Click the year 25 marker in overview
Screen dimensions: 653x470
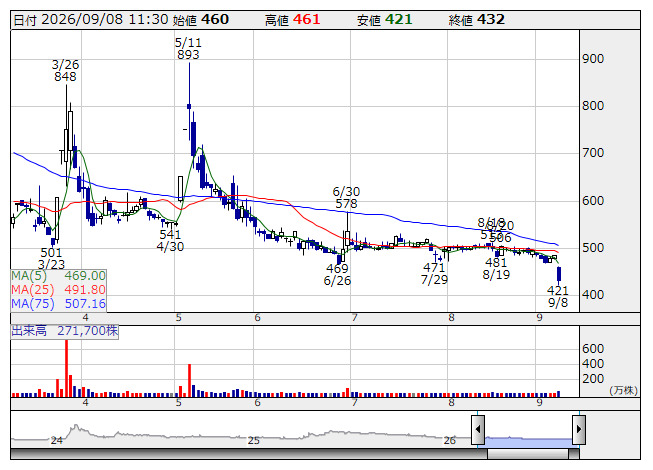point(254,440)
